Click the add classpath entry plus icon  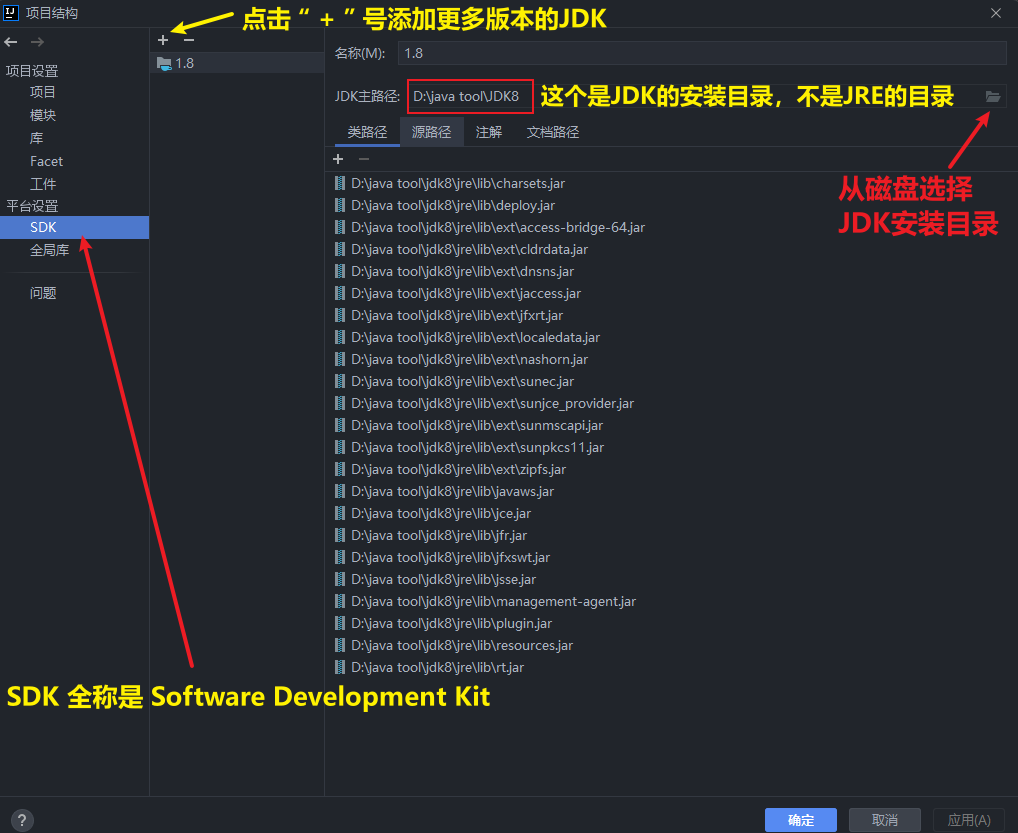click(x=338, y=159)
